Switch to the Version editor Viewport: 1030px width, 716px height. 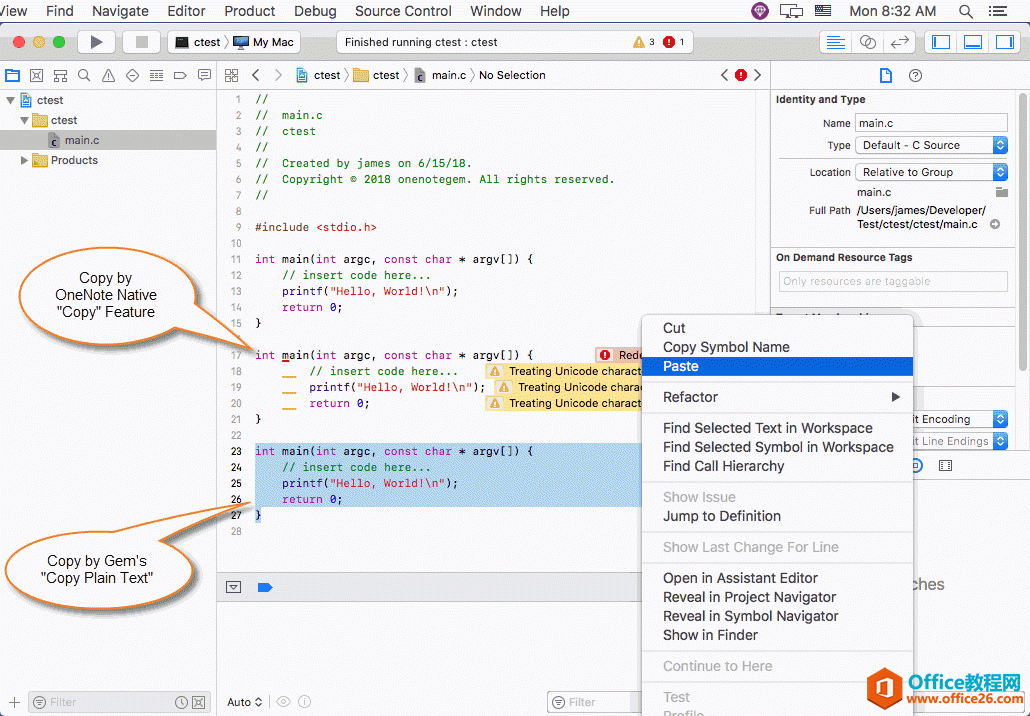900,42
